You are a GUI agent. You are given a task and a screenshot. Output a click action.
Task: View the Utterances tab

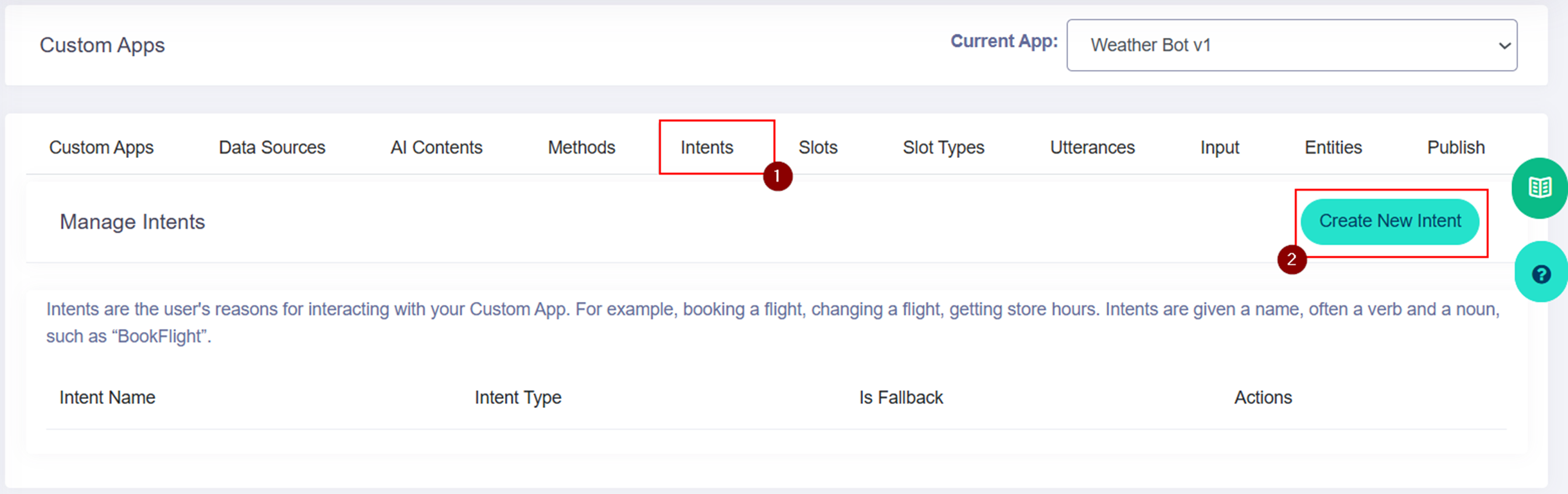tap(1092, 148)
